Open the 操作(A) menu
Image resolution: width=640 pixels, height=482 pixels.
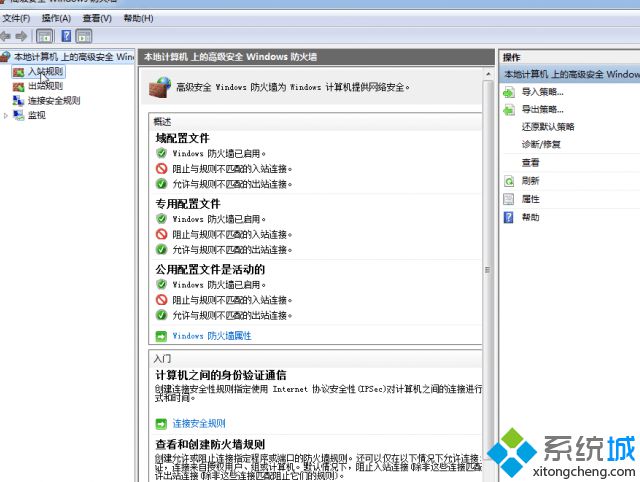56,18
